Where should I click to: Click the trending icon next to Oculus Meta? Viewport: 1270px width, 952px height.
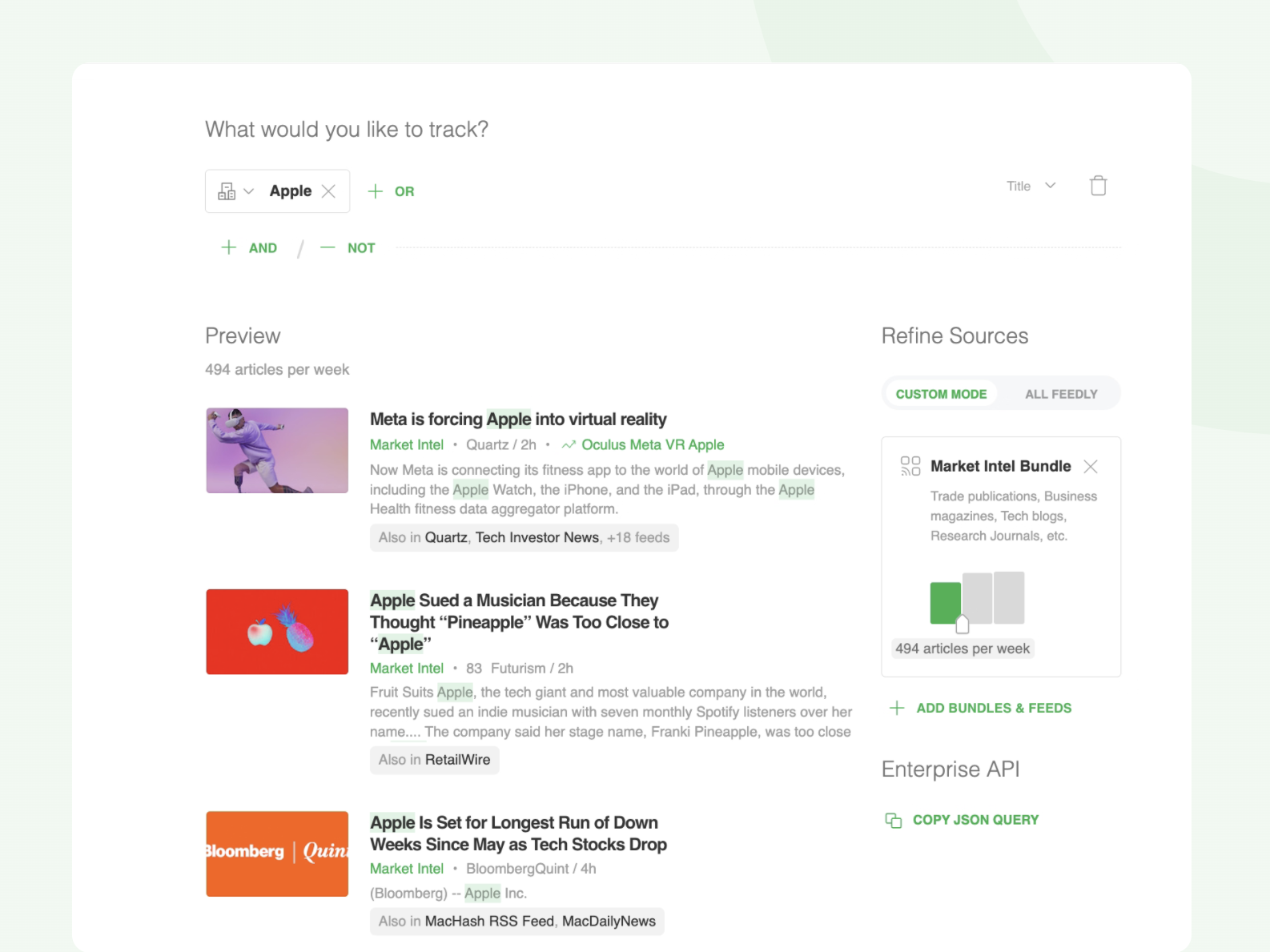569,445
